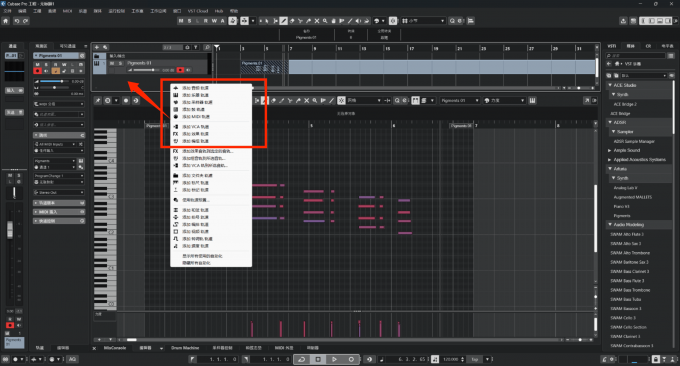Select Pigments in the Arturia Synth list
The image size is (680, 366).
coord(622,216)
